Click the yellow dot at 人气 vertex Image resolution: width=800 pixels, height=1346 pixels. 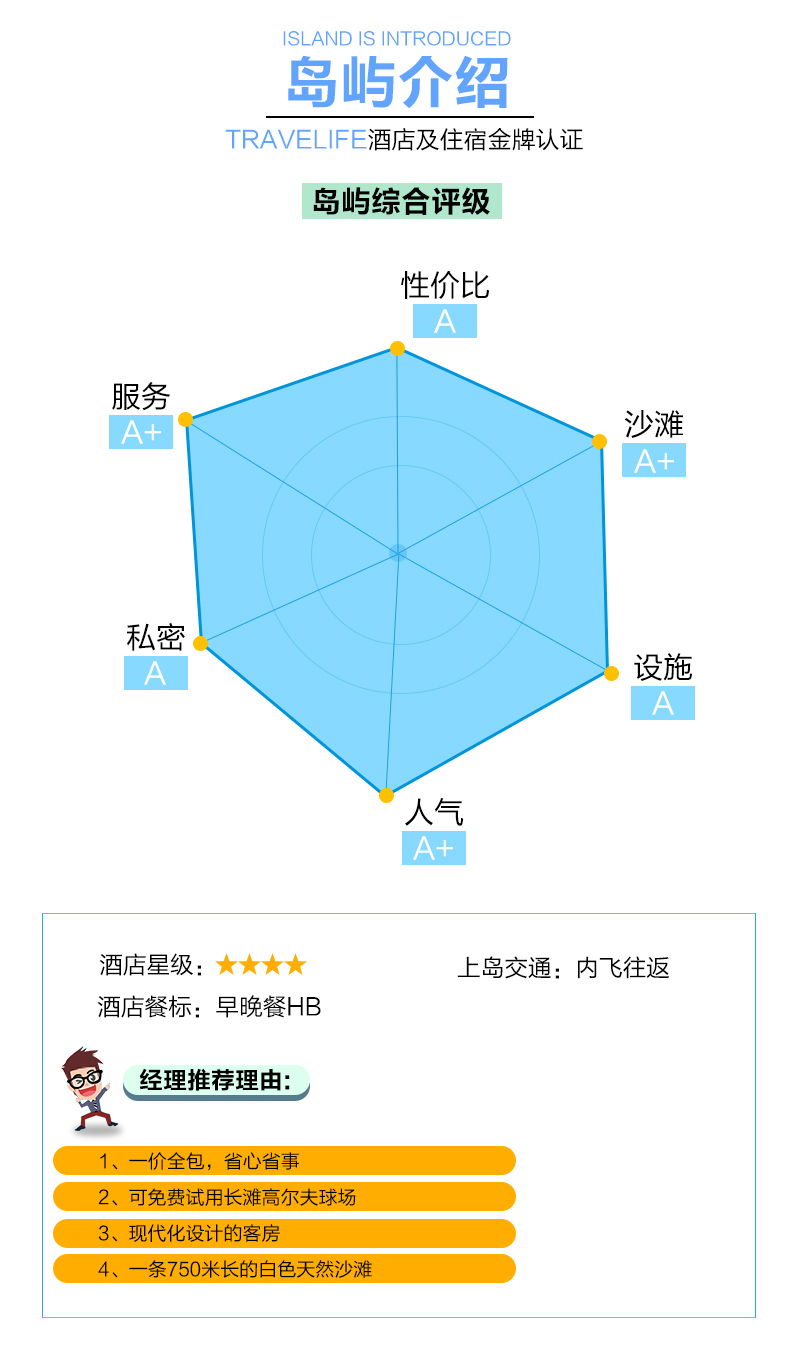point(386,795)
